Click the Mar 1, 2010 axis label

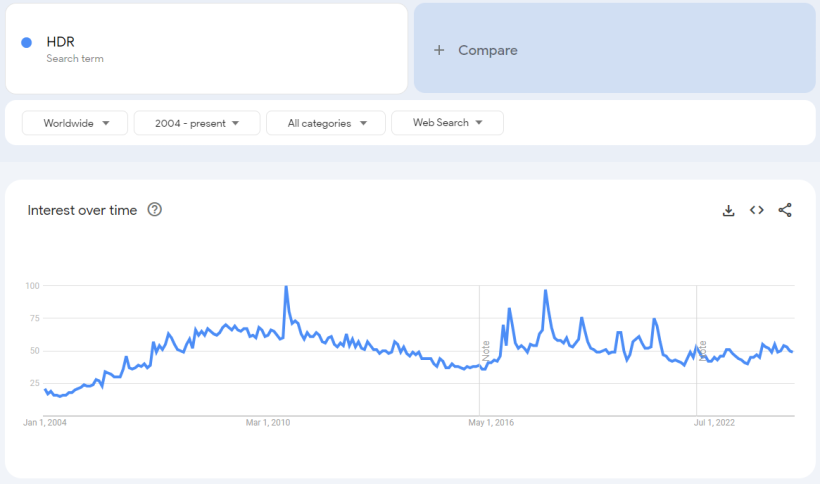(x=267, y=423)
